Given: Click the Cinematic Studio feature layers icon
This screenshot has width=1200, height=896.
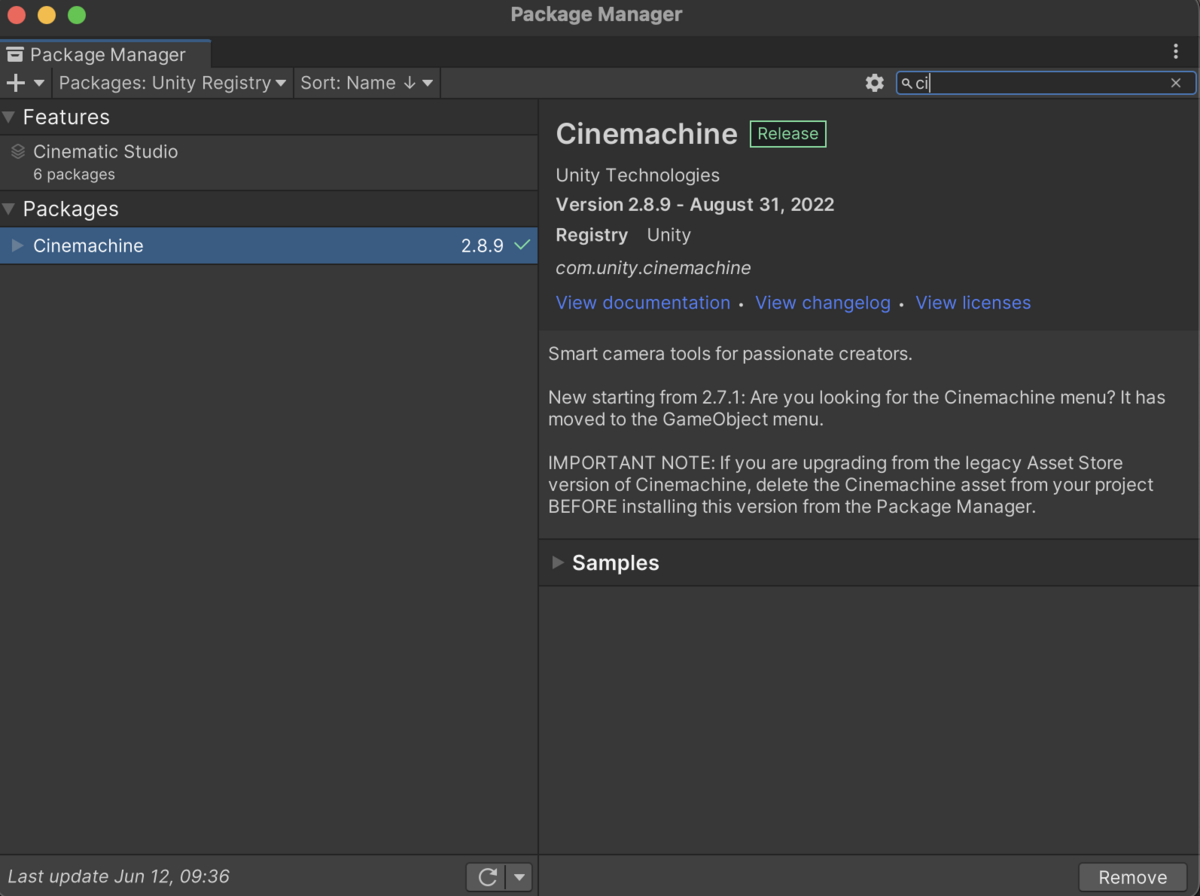Looking at the screenshot, I should pyautogui.click(x=18, y=152).
